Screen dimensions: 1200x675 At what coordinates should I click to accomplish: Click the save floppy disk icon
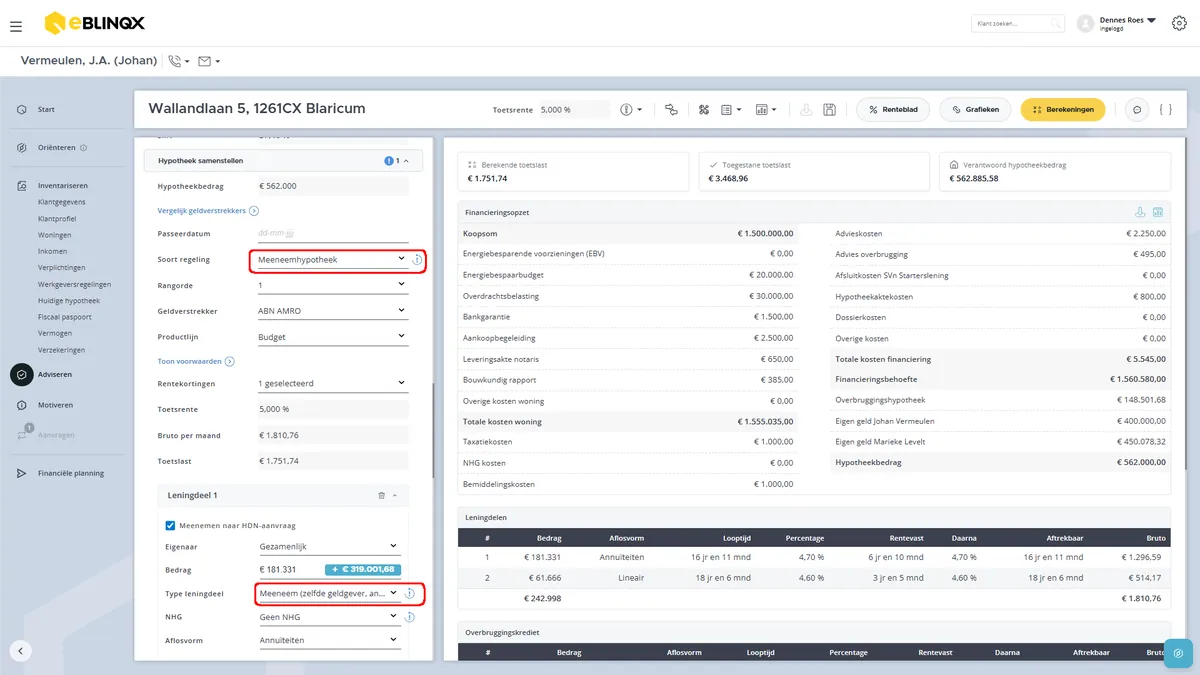[829, 109]
